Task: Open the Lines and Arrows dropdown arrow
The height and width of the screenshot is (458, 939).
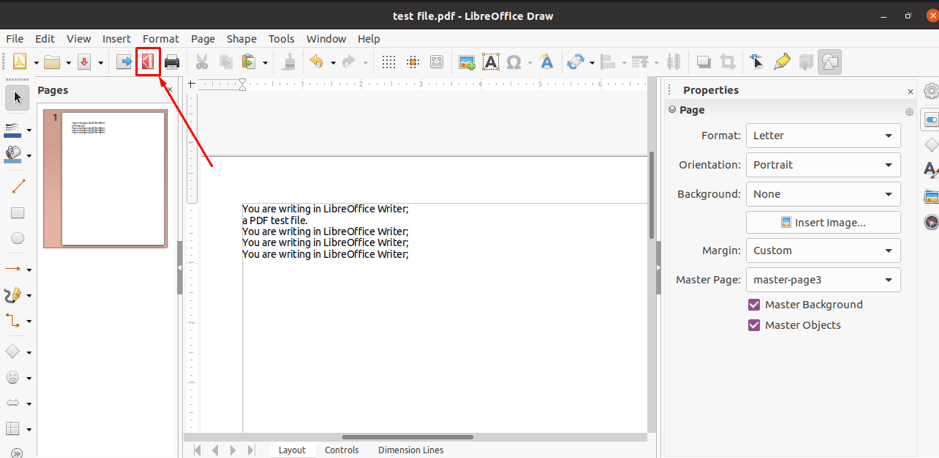Action: click(29, 270)
